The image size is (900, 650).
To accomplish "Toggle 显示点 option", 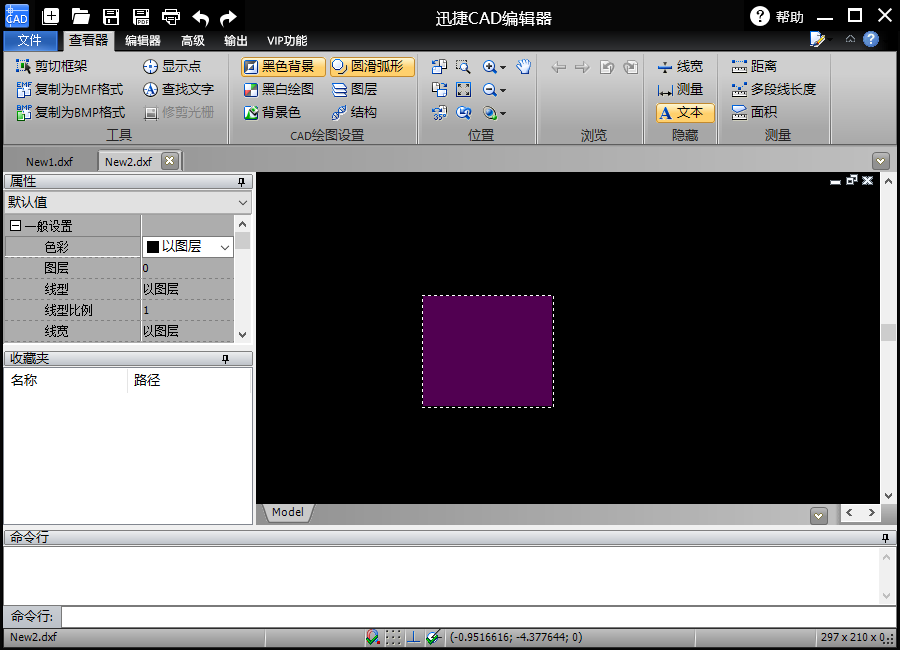I will pos(172,66).
